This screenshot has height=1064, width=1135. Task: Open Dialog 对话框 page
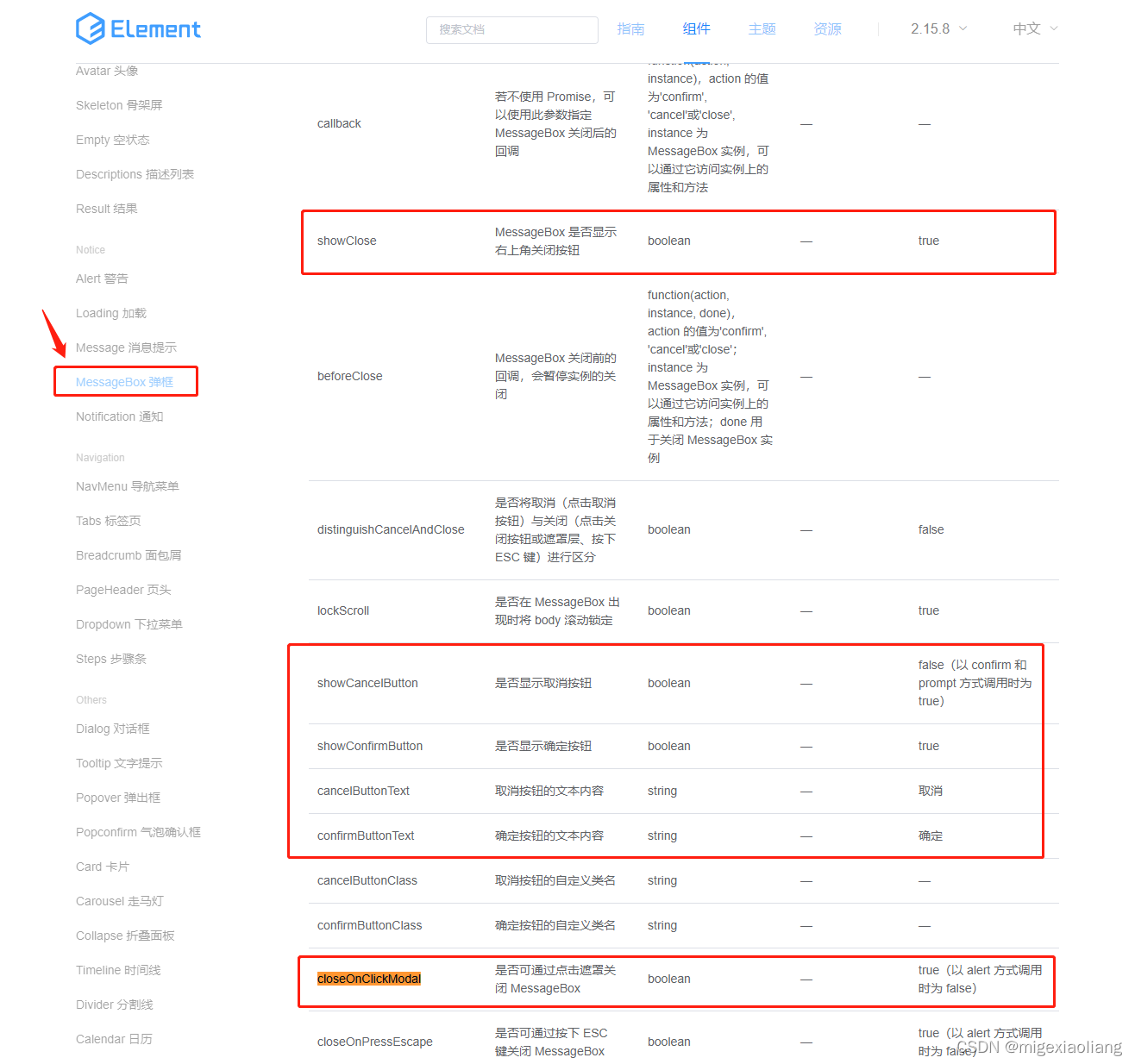113,729
